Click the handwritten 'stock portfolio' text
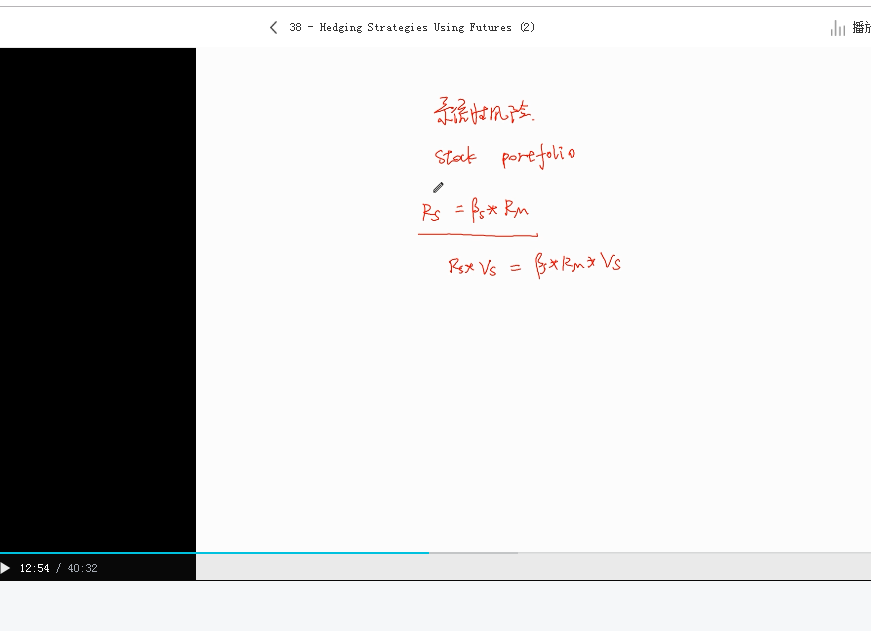This screenshot has width=871, height=631. pos(505,157)
